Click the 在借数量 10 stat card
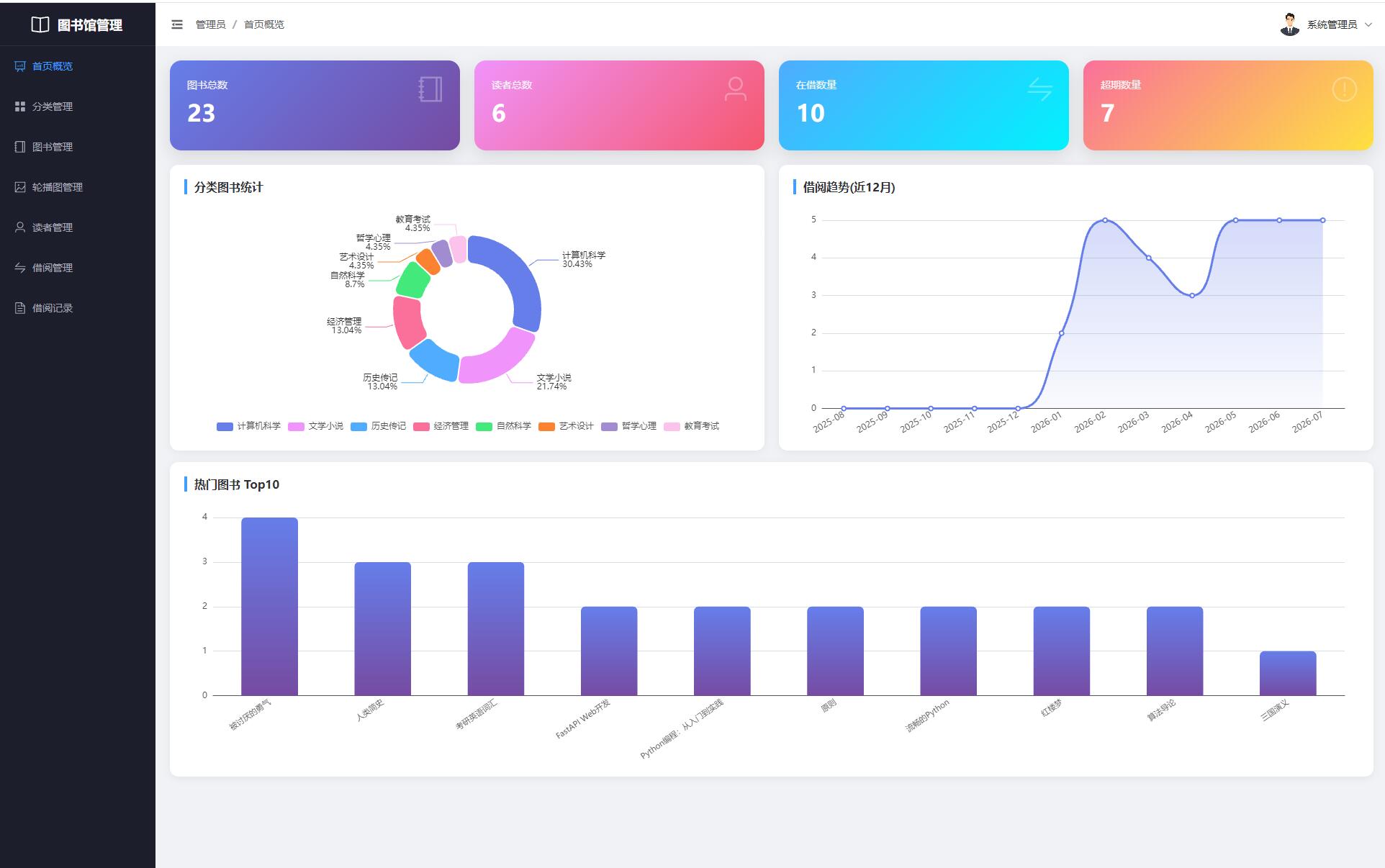Image resolution: width=1385 pixels, height=868 pixels. click(x=924, y=105)
